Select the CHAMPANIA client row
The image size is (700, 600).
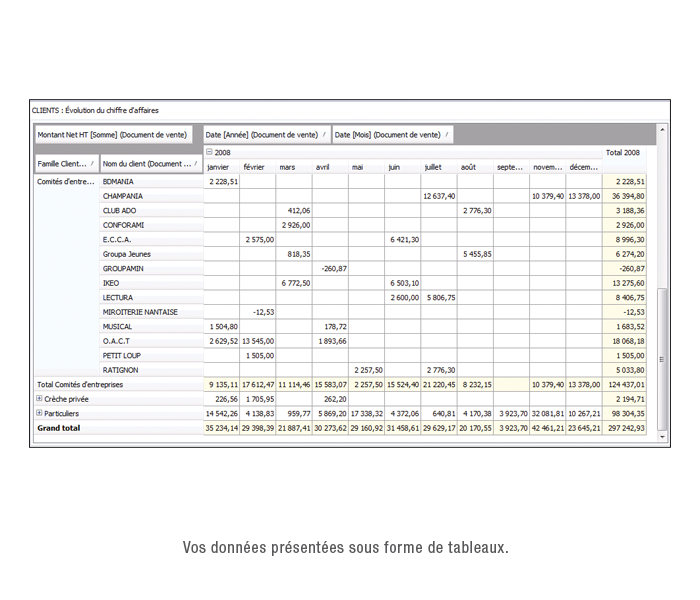click(x=123, y=196)
